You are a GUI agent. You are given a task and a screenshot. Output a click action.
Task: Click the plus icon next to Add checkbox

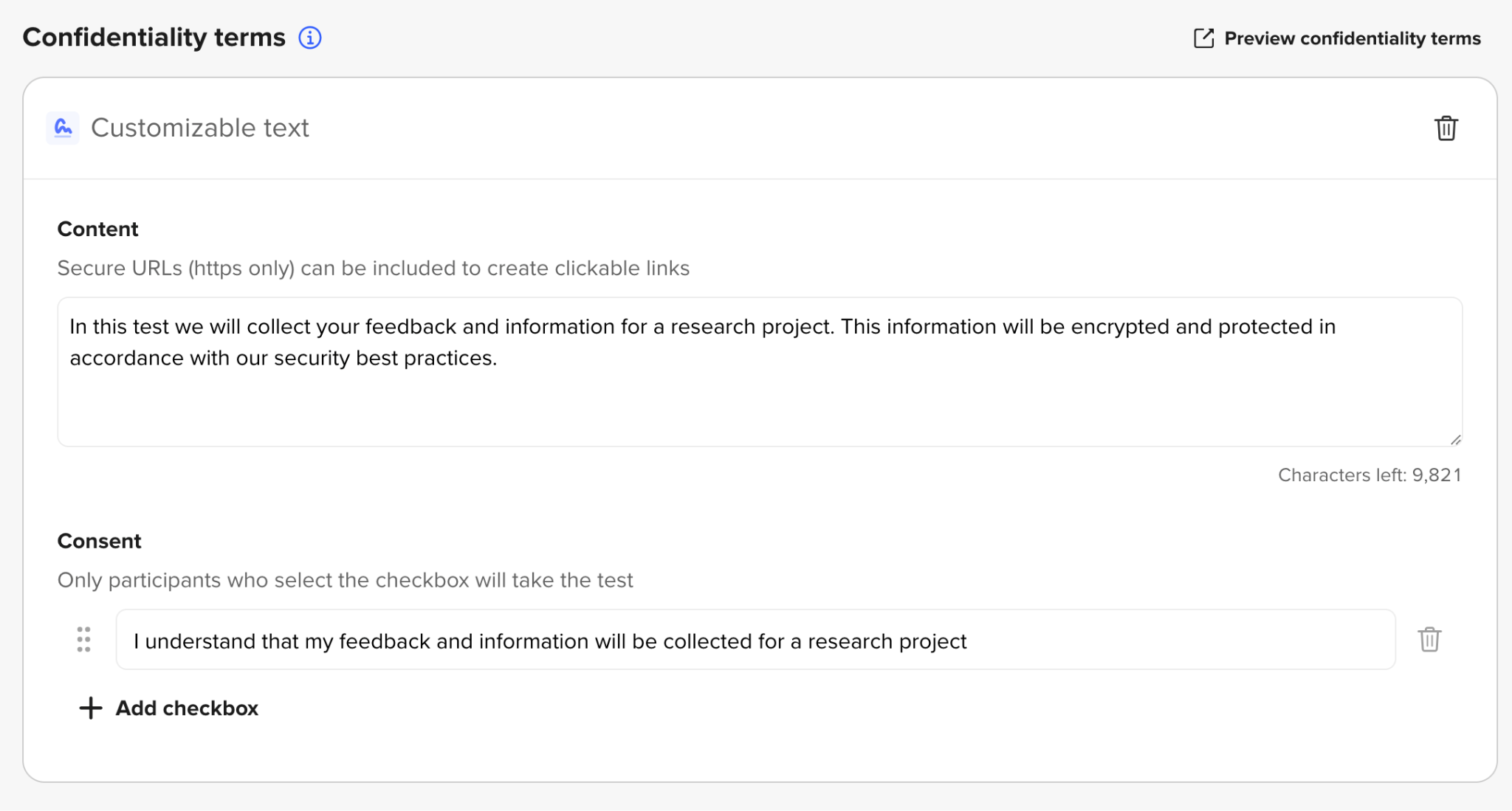(x=91, y=708)
